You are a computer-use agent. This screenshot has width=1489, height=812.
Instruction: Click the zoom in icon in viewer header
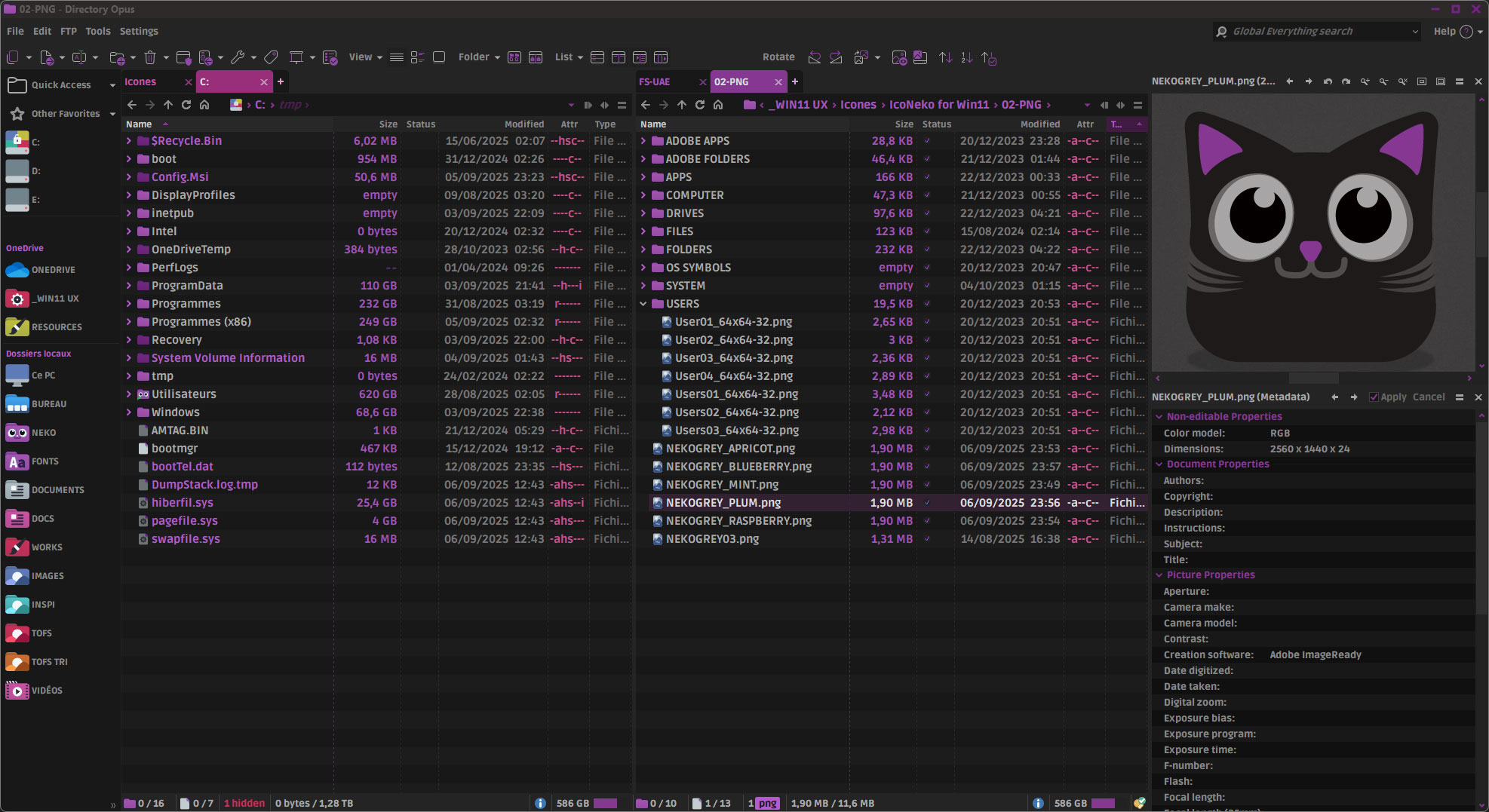1365,81
